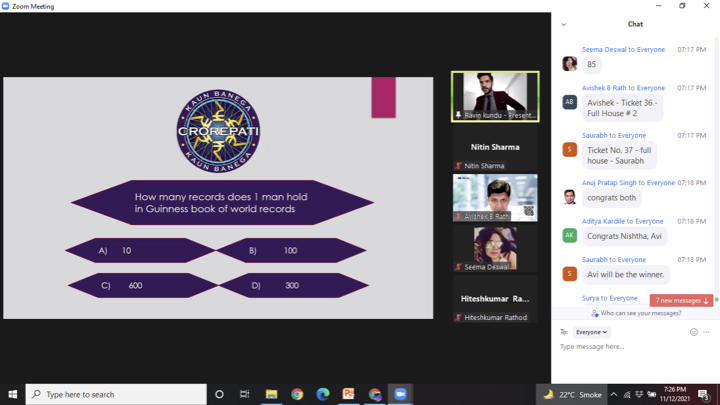Open File Explorer from the taskbar

click(271, 394)
